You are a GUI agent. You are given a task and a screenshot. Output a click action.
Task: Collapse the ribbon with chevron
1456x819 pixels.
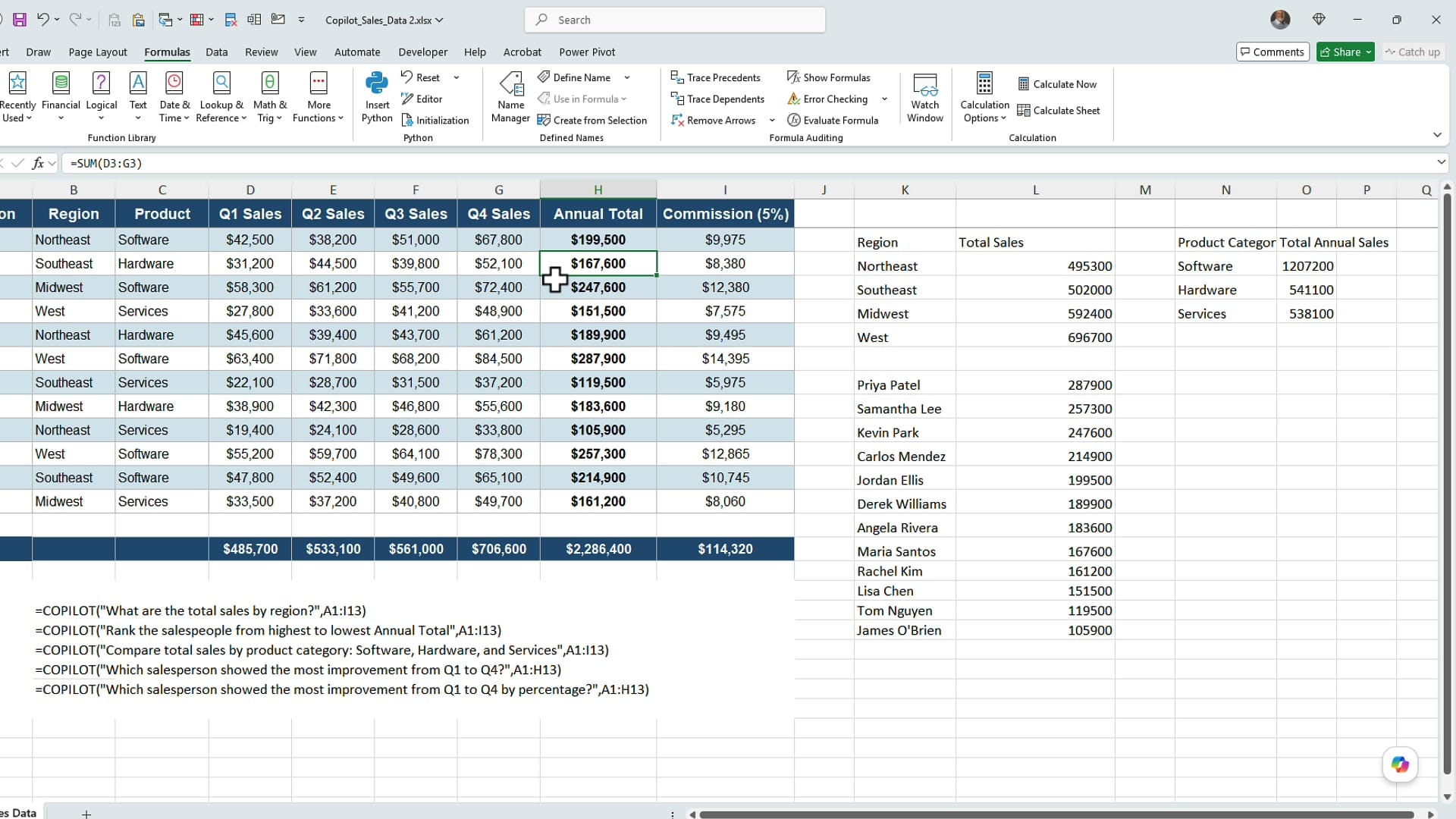tap(1437, 135)
